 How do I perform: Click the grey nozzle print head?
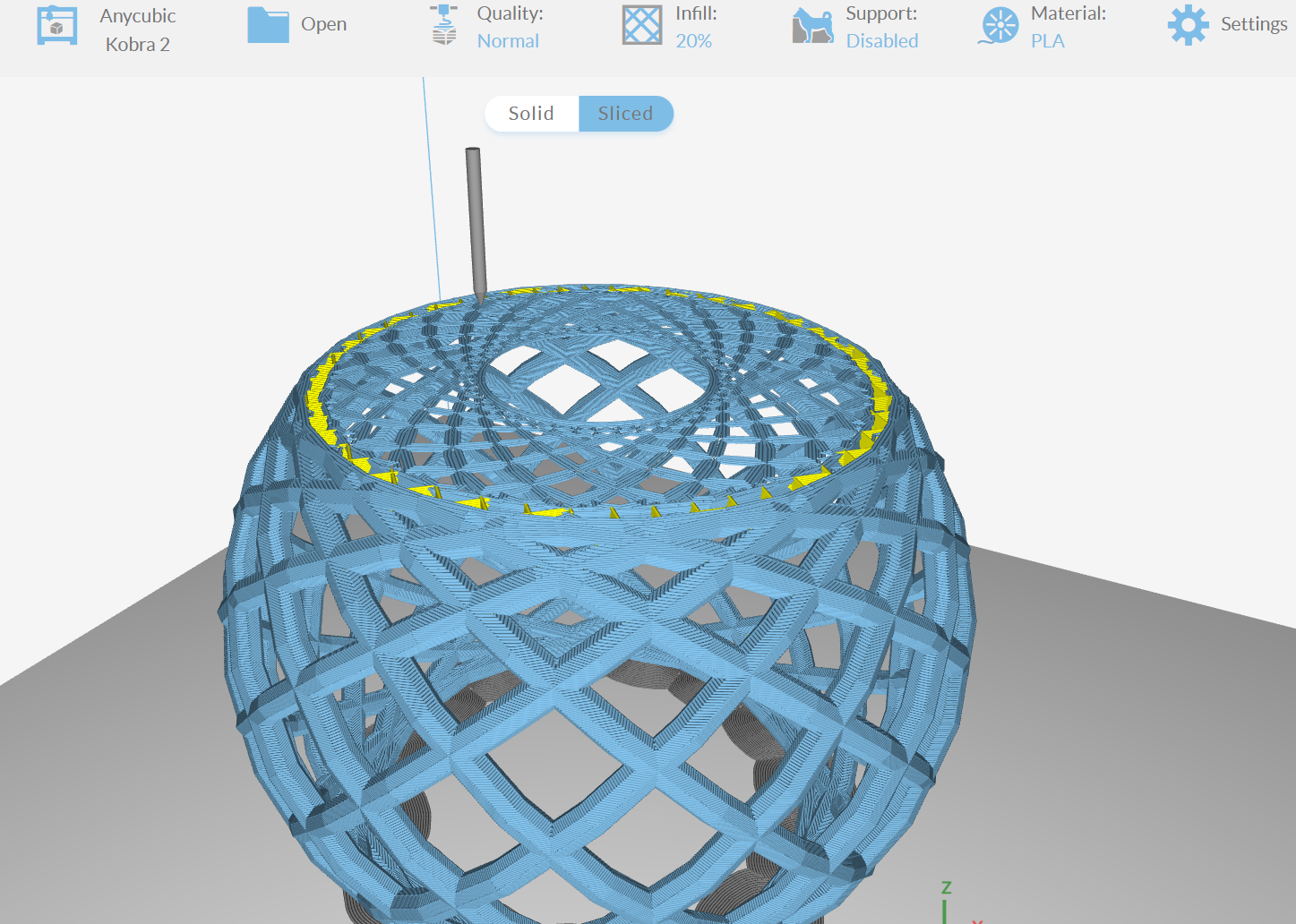pos(475,224)
